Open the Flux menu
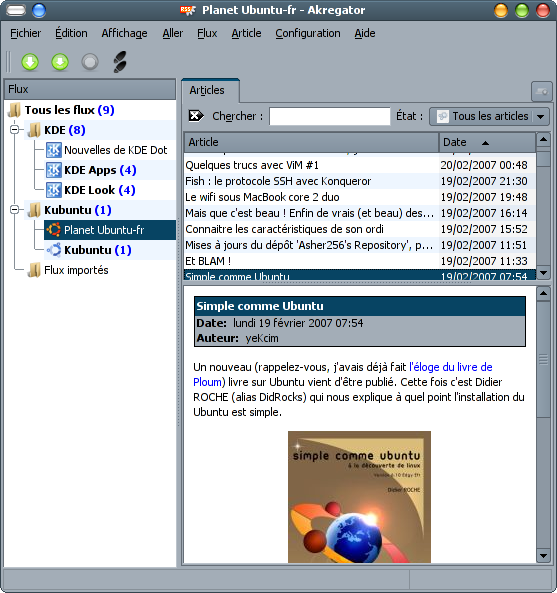This screenshot has height=593, width=557. [x=207, y=33]
